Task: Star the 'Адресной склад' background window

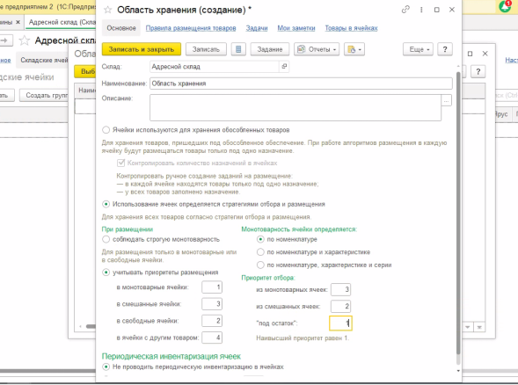Action: point(24,41)
